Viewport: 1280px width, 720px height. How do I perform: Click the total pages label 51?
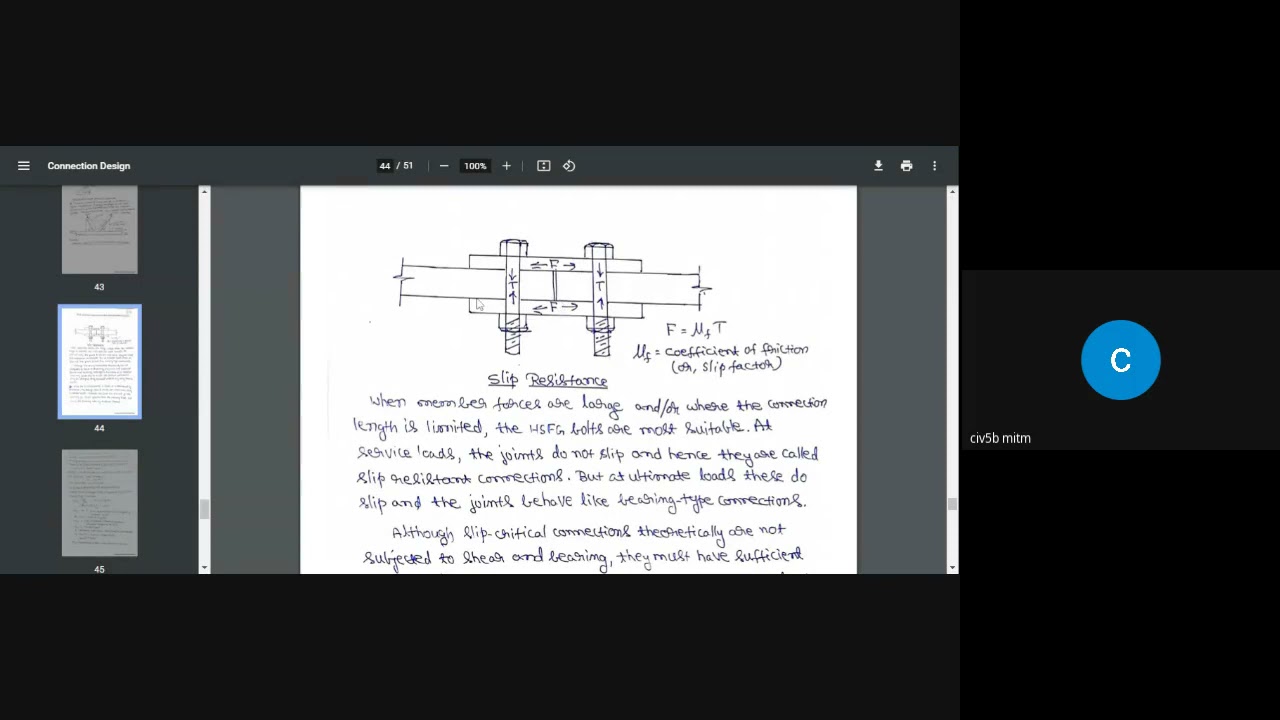point(408,166)
